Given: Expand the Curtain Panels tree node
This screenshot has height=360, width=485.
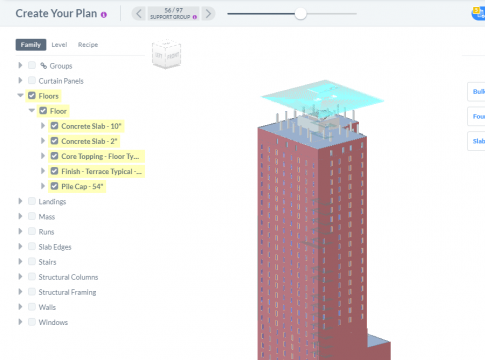Looking at the screenshot, I should (x=20, y=80).
